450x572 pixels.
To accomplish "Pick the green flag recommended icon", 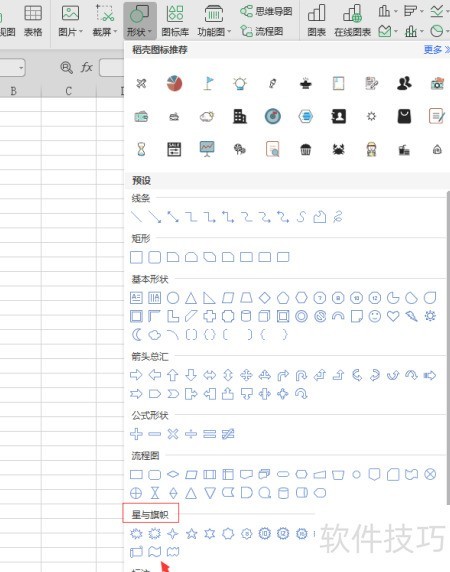I will click(208, 84).
